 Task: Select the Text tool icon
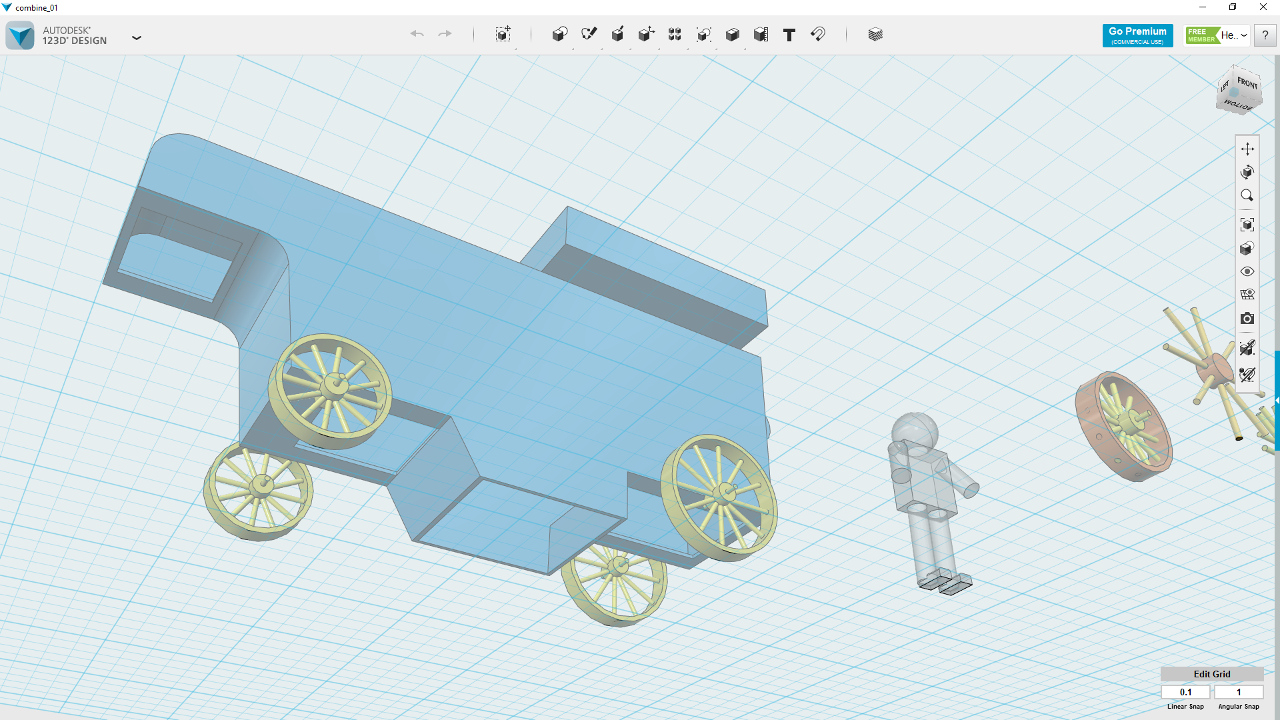[789, 34]
